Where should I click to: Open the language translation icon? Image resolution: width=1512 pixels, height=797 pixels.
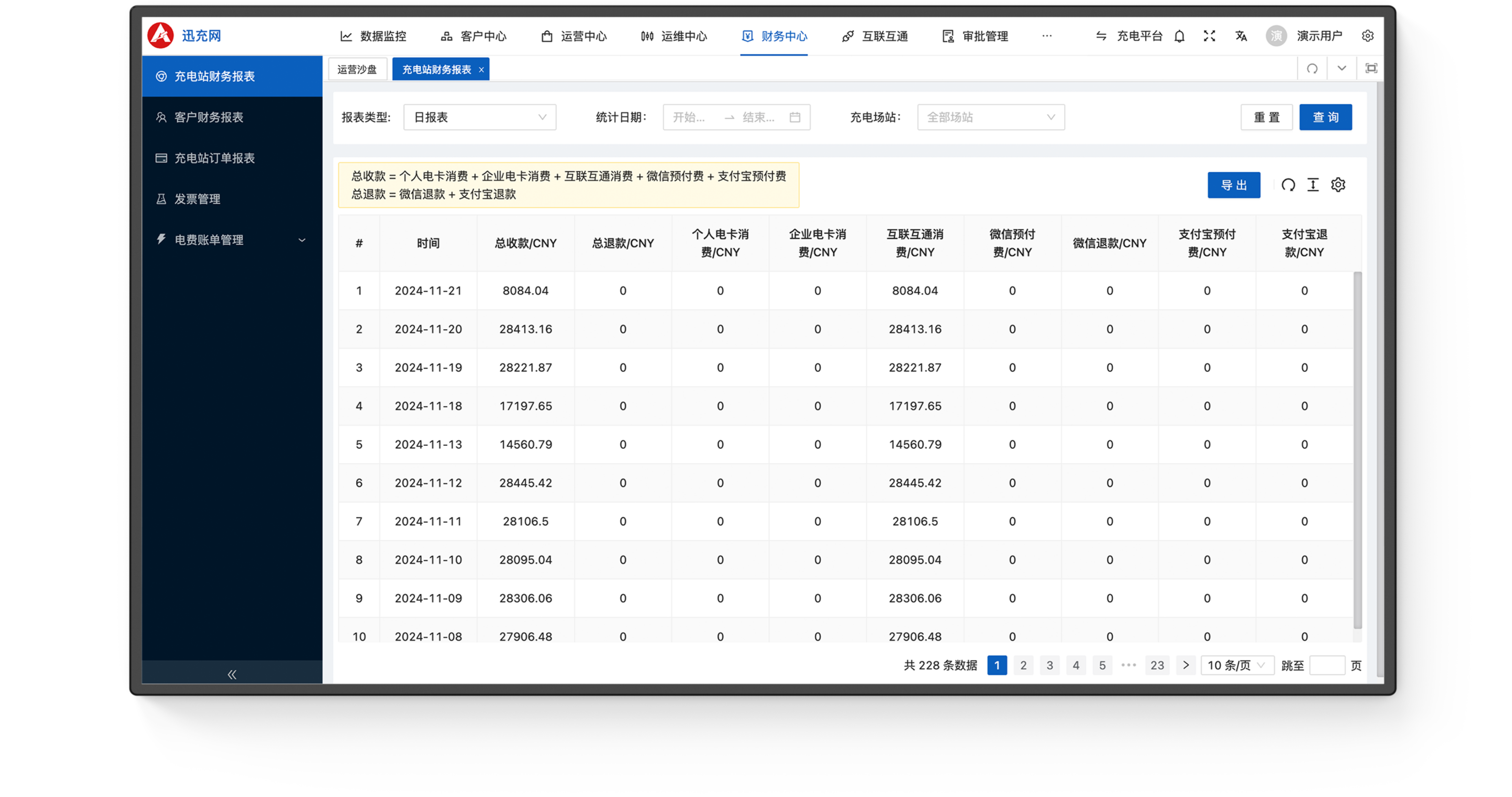(x=1241, y=36)
